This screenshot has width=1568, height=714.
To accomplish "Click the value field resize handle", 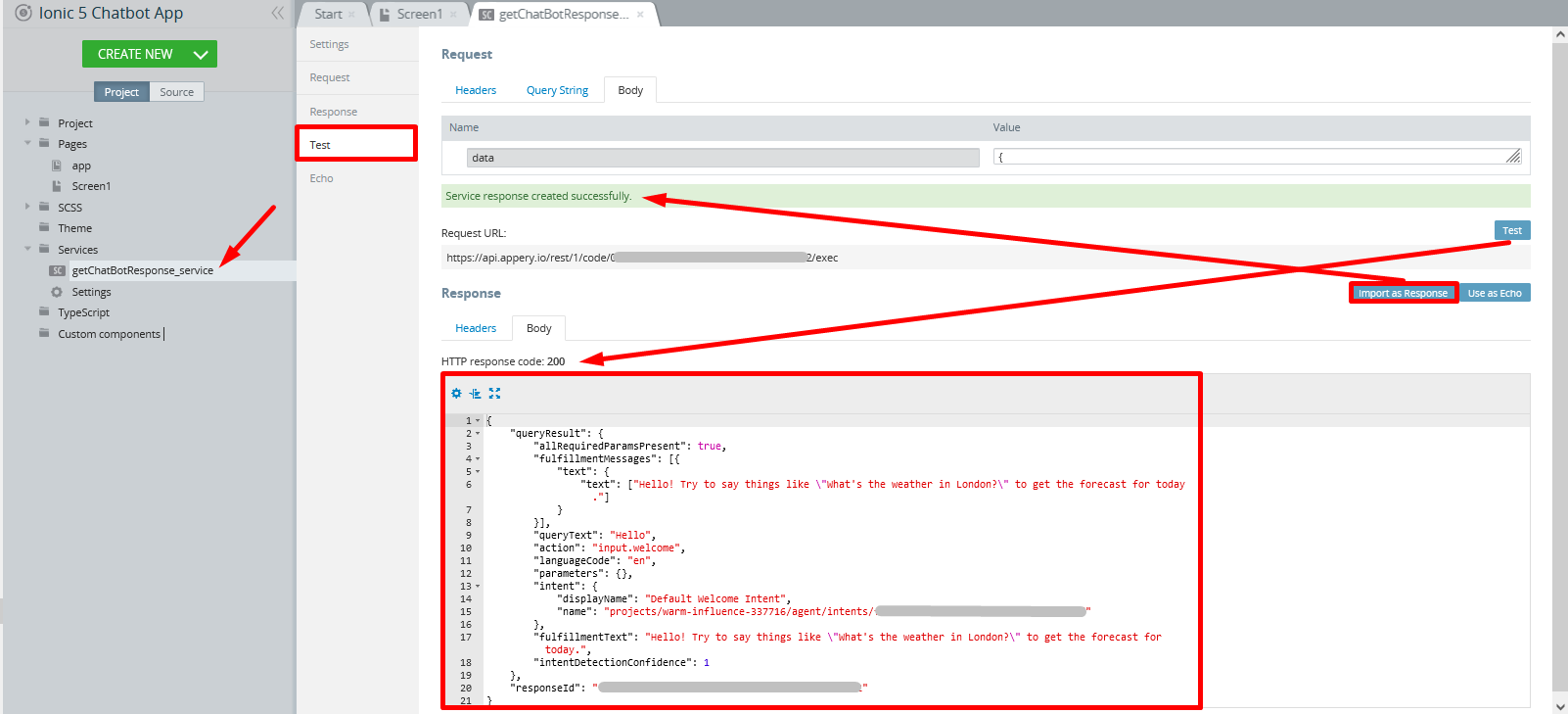I will click(x=1513, y=156).
